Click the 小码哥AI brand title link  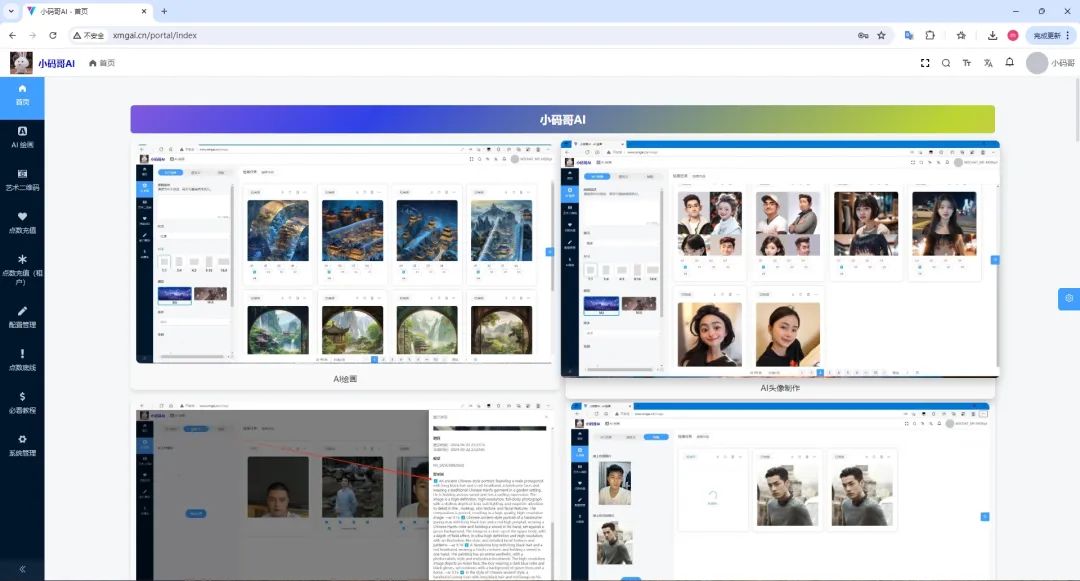point(56,63)
